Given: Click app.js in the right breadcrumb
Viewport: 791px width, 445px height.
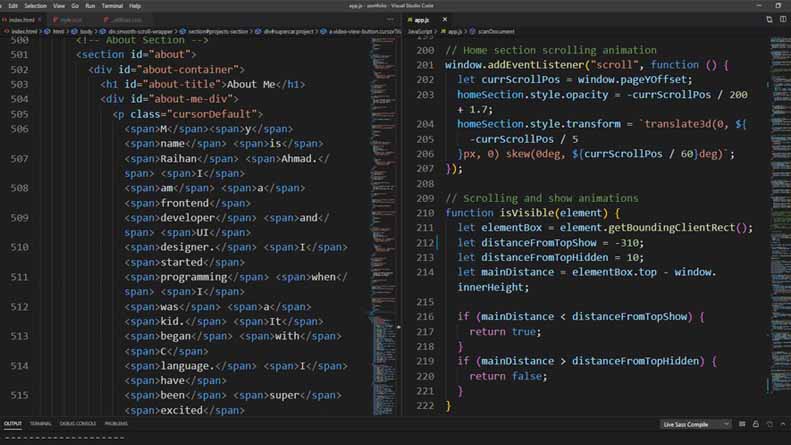Looking at the screenshot, I should point(455,31).
